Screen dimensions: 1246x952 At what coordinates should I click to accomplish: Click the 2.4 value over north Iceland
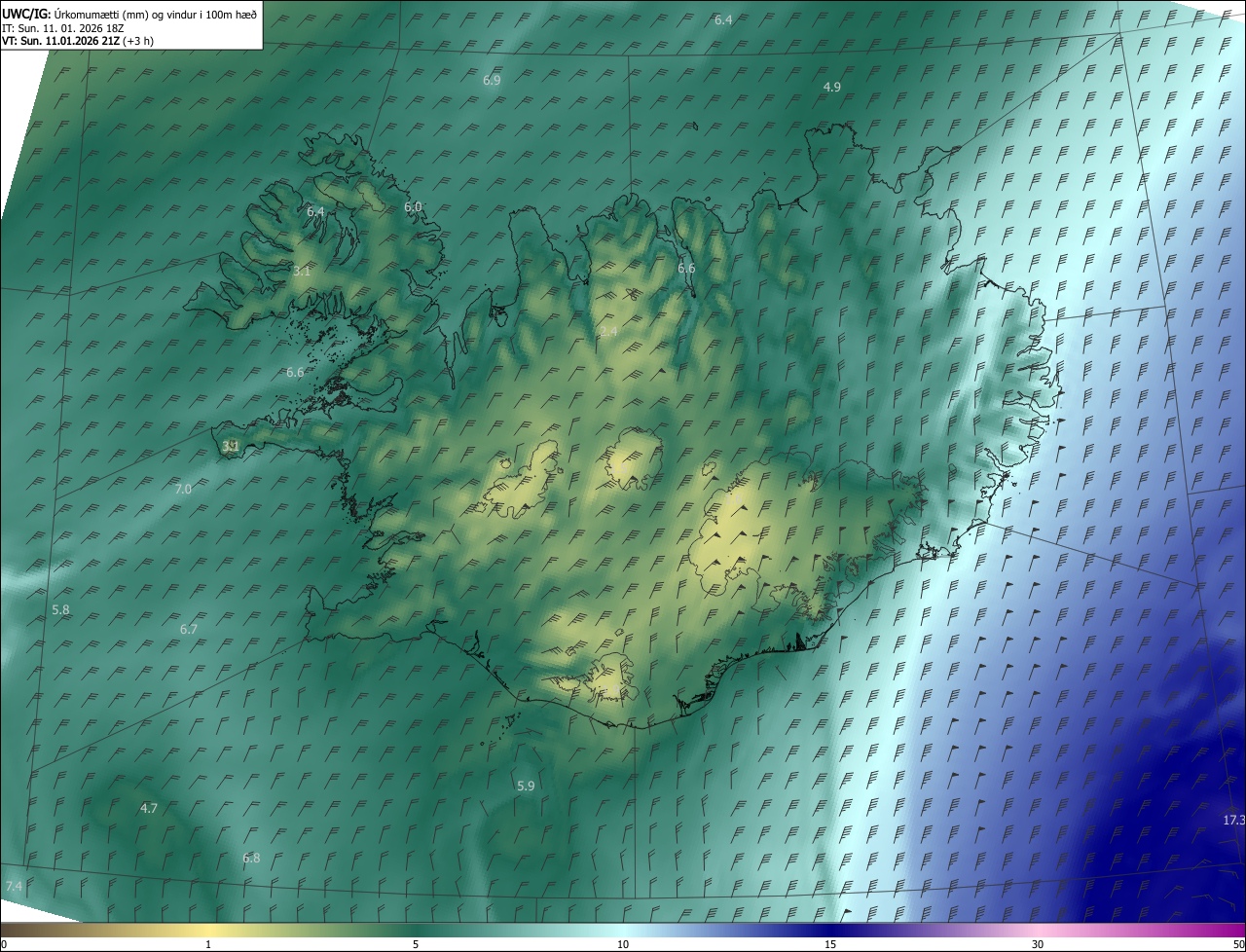[x=608, y=332]
